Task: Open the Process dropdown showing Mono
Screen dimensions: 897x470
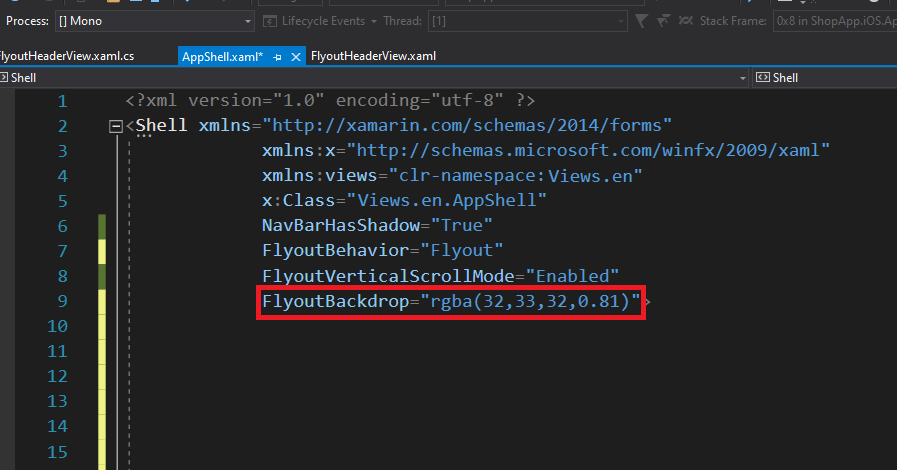Action: (155, 21)
